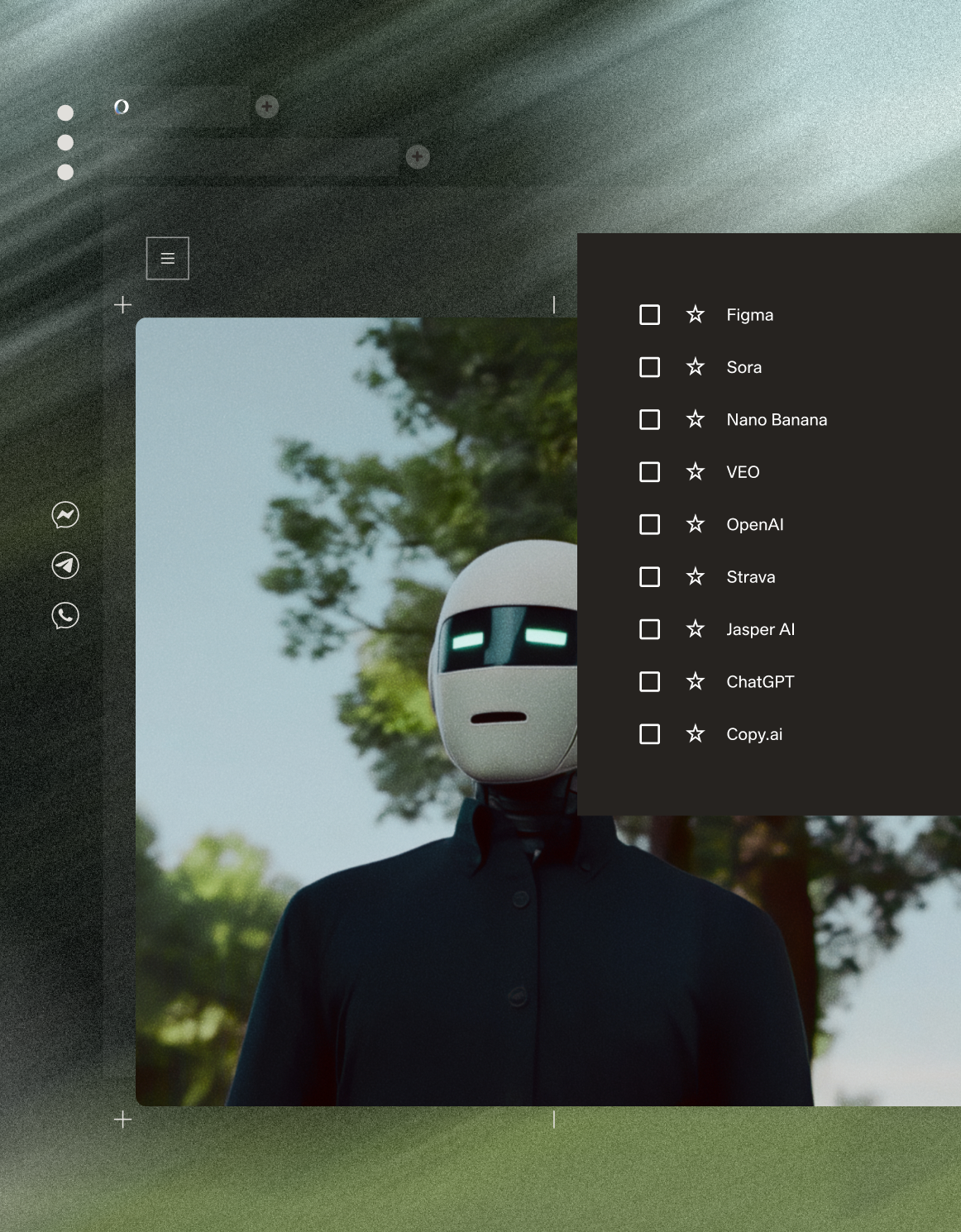Click the VEO label
Image resolution: width=961 pixels, height=1232 pixels.
tap(743, 472)
